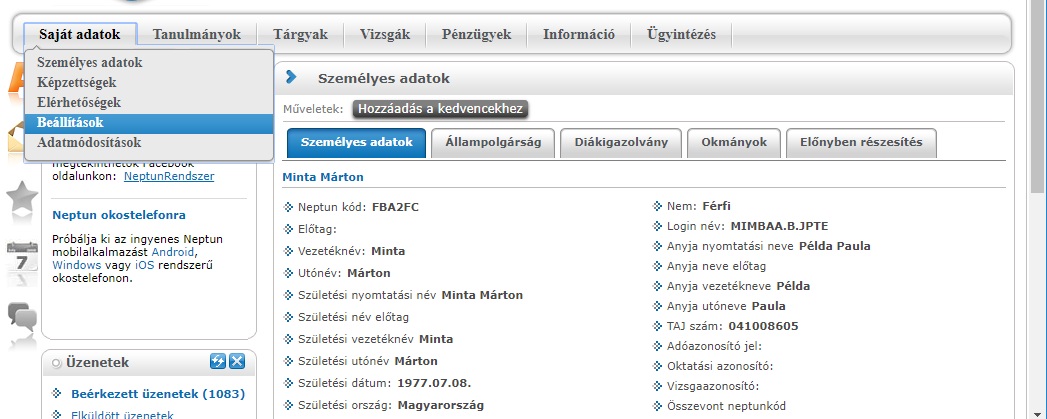Click the arrow icon beside Személyes adatok header
Image resolution: width=1047 pixels, height=419 pixels.
click(x=292, y=77)
